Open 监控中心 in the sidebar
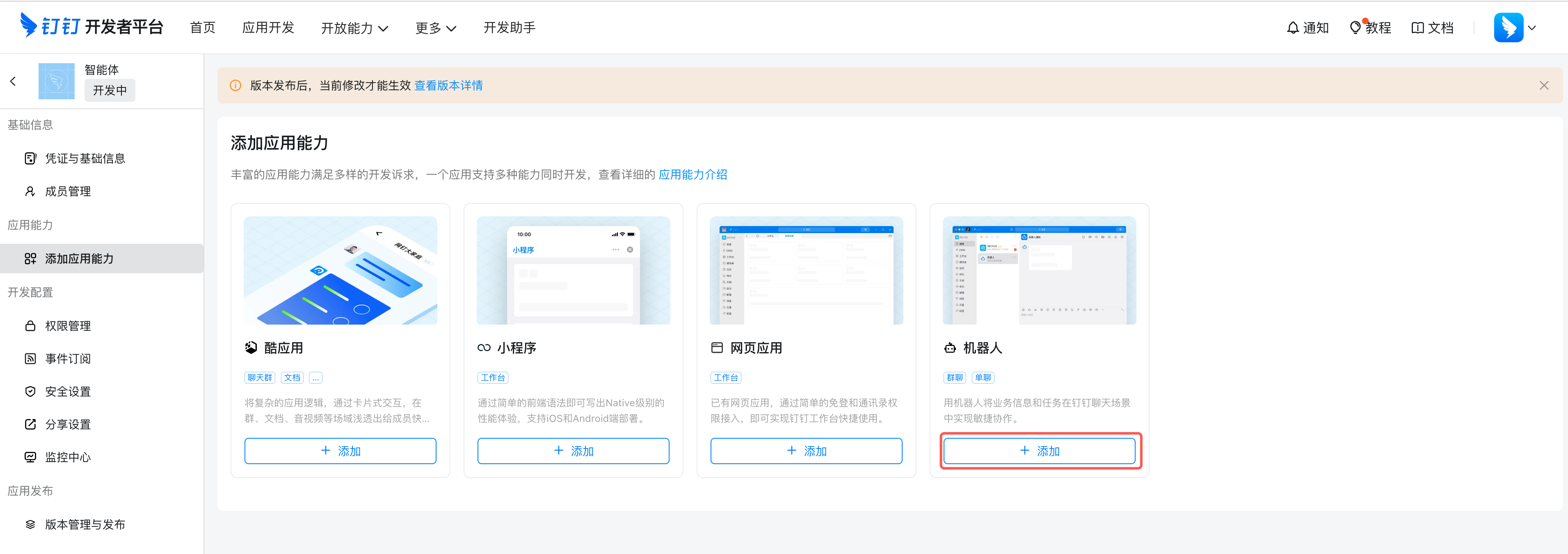 pos(68,457)
